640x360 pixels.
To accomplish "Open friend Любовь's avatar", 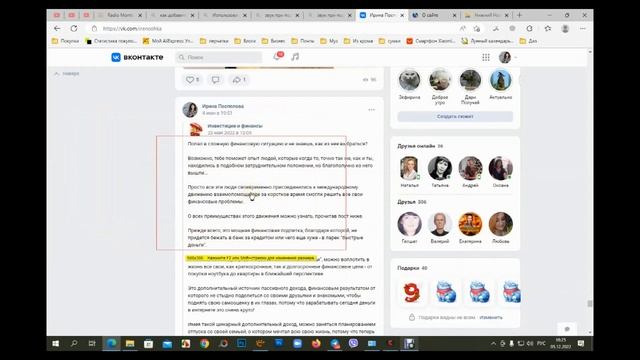I will (x=500, y=224).
